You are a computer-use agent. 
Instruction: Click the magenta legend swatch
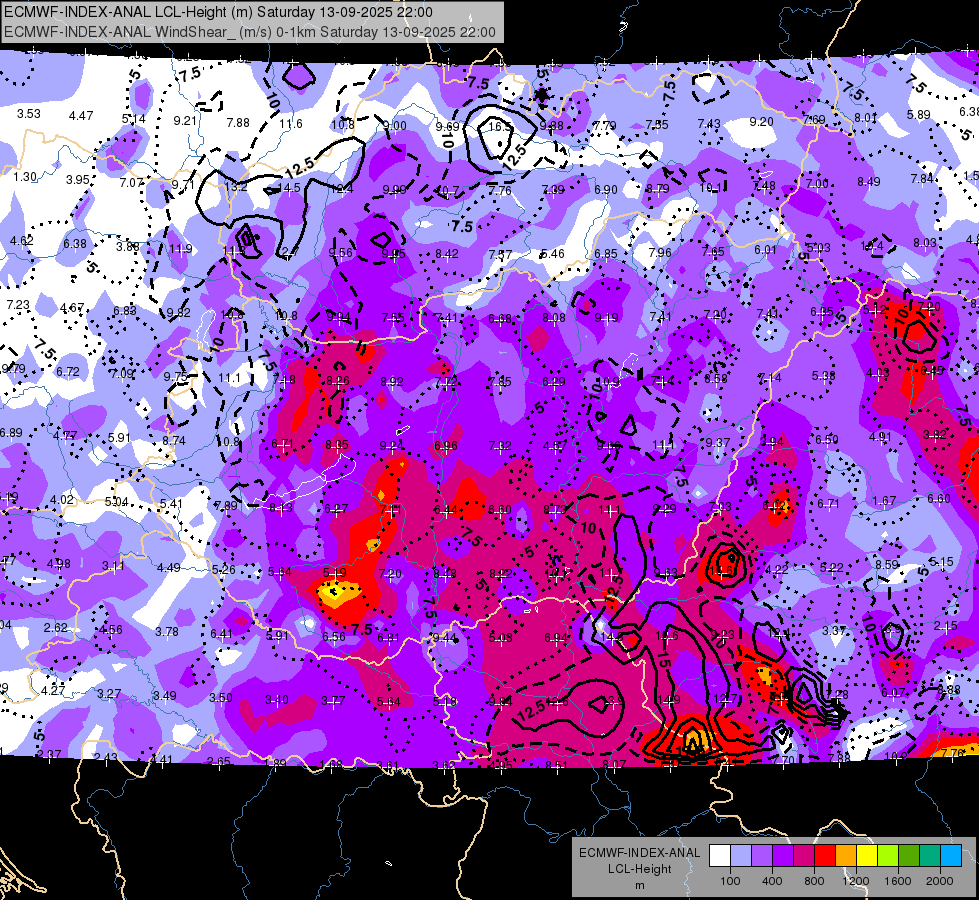click(804, 855)
